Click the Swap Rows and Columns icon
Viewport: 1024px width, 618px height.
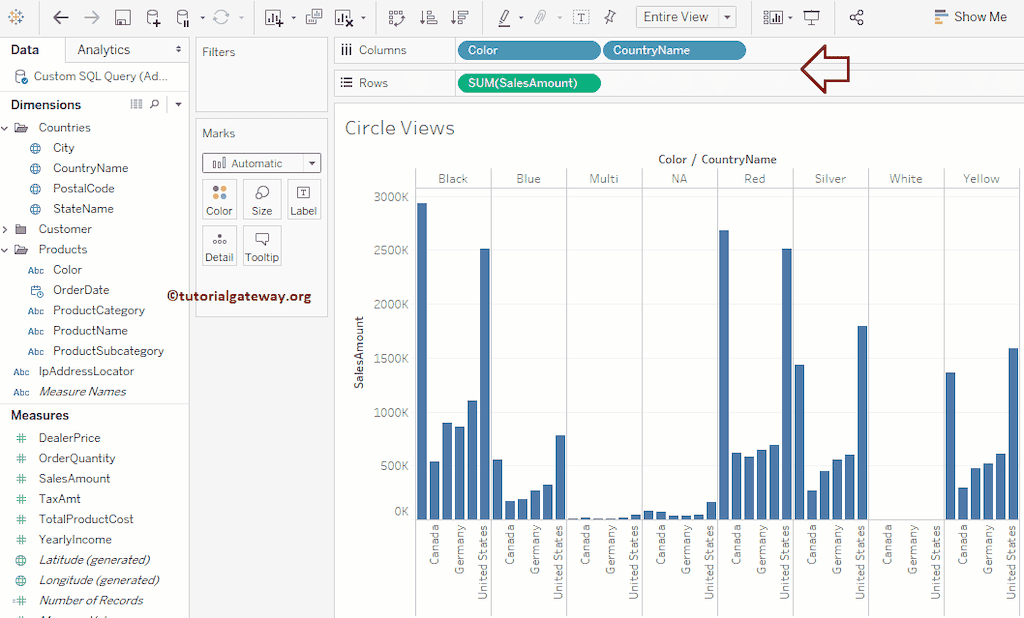397,16
